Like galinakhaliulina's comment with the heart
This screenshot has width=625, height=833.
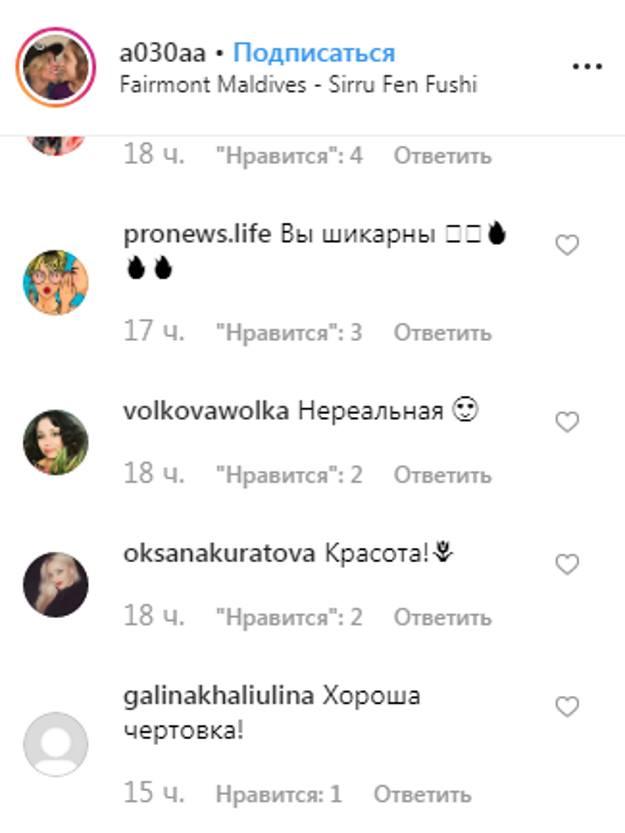pyautogui.click(x=567, y=707)
